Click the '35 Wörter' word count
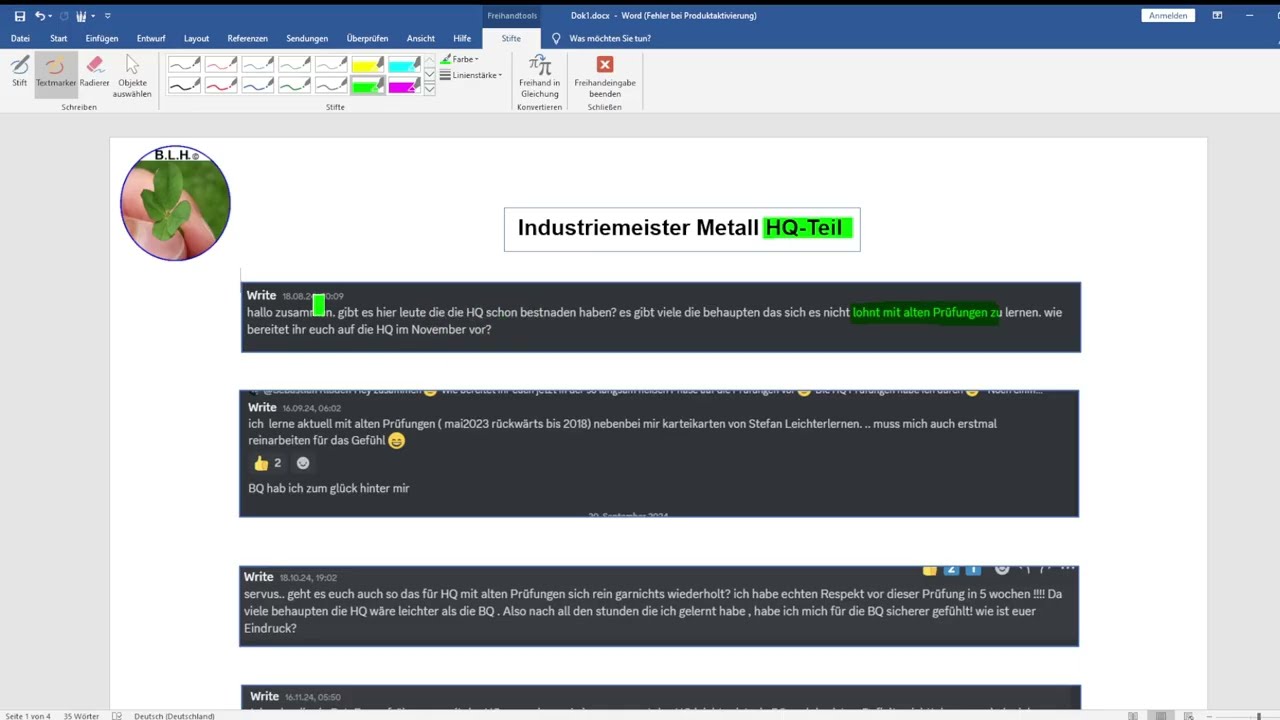Viewport: 1280px width, 720px height. tap(82, 716)
